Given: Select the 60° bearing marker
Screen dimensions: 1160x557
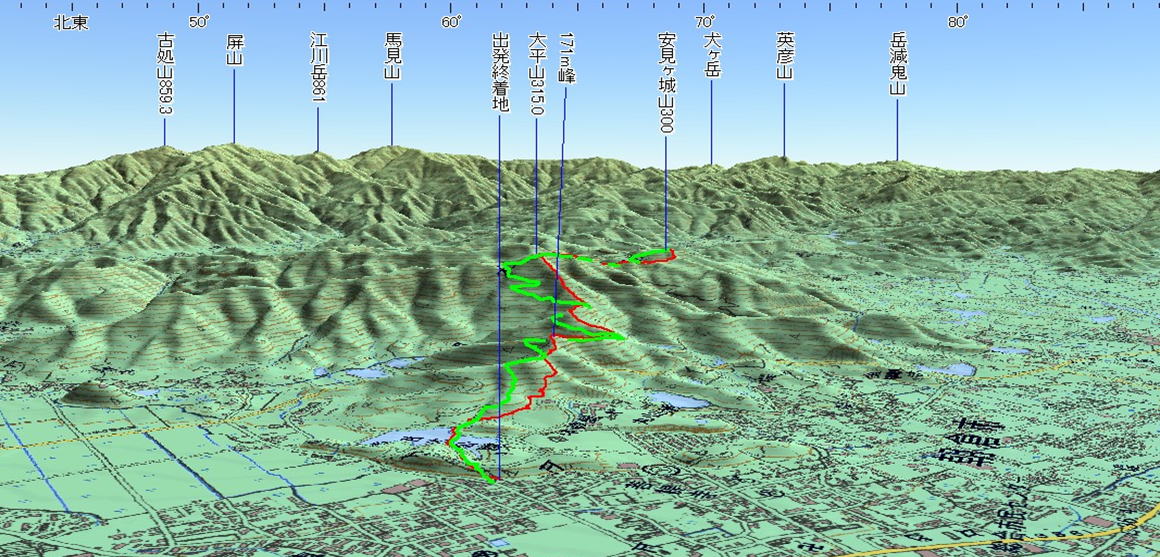Looking at the screenshot, I should [x=451, y=22].
